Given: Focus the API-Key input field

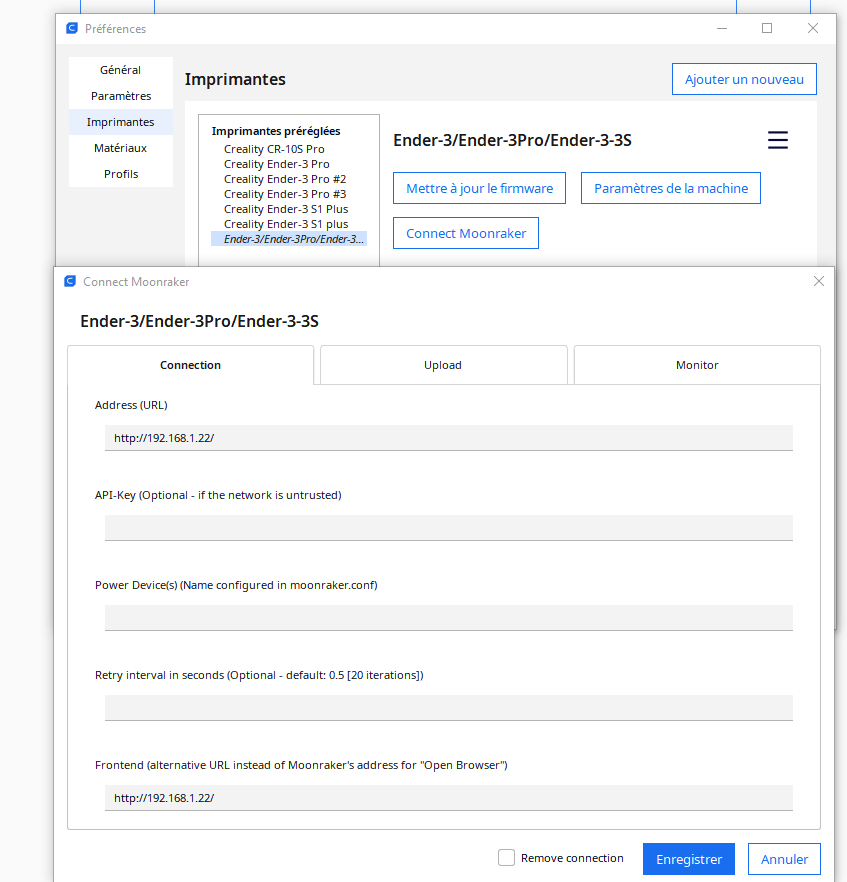Looking at the screenshot, I should click(449, 528).
